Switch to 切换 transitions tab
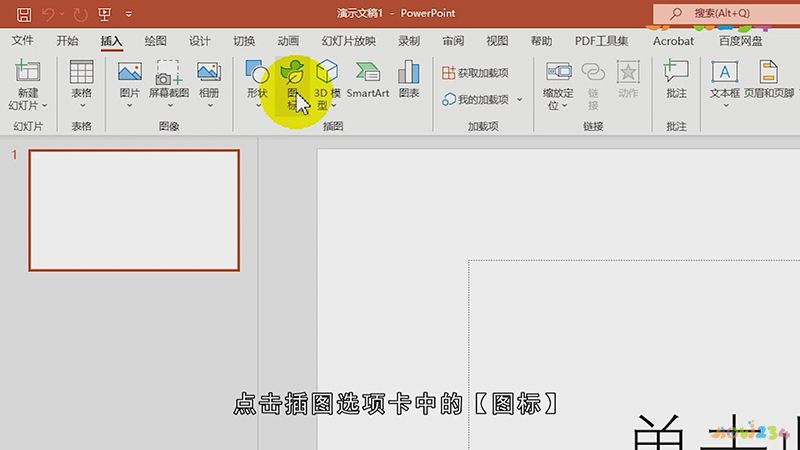The image size is (800, 450). click(244, 41)
